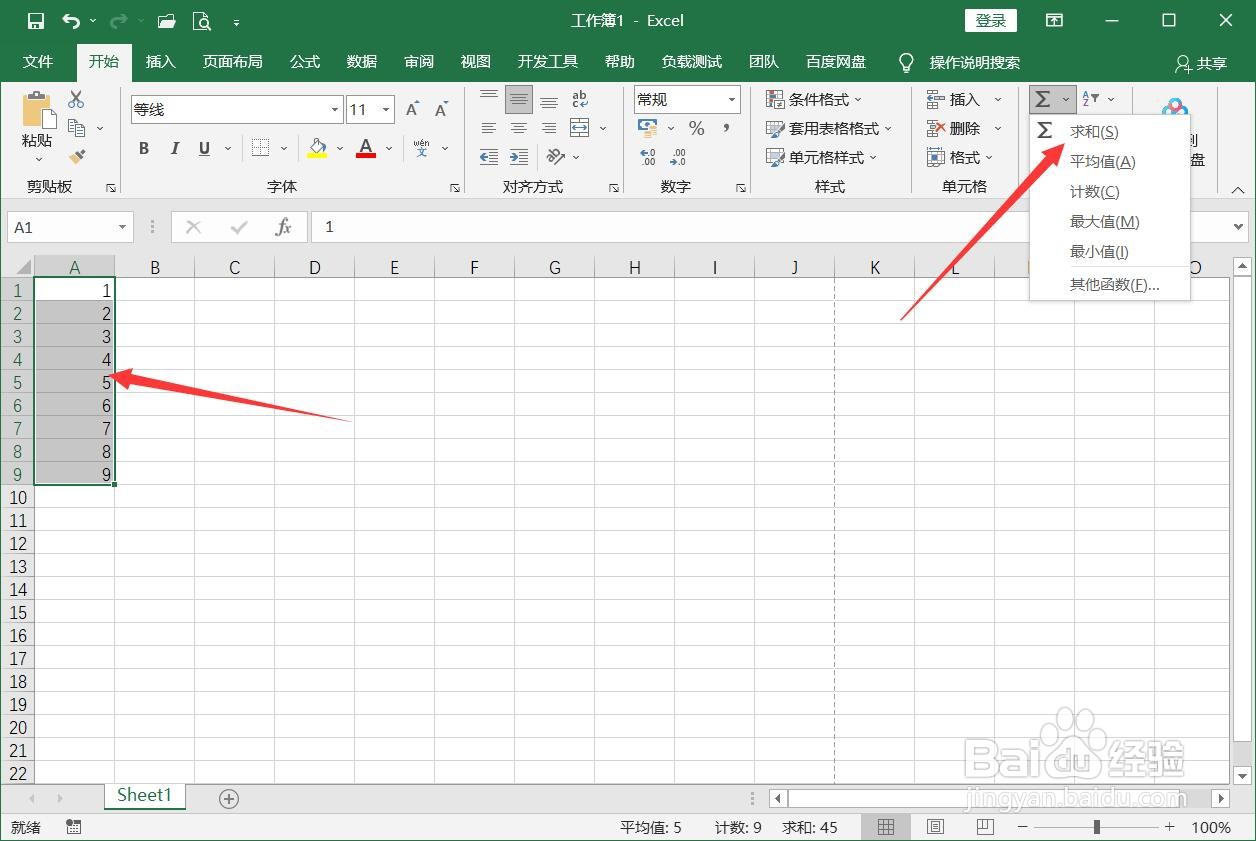Screen dimensions: 1256x841
Task: Open the number format dropdown
Action: (x=732, y=99)
